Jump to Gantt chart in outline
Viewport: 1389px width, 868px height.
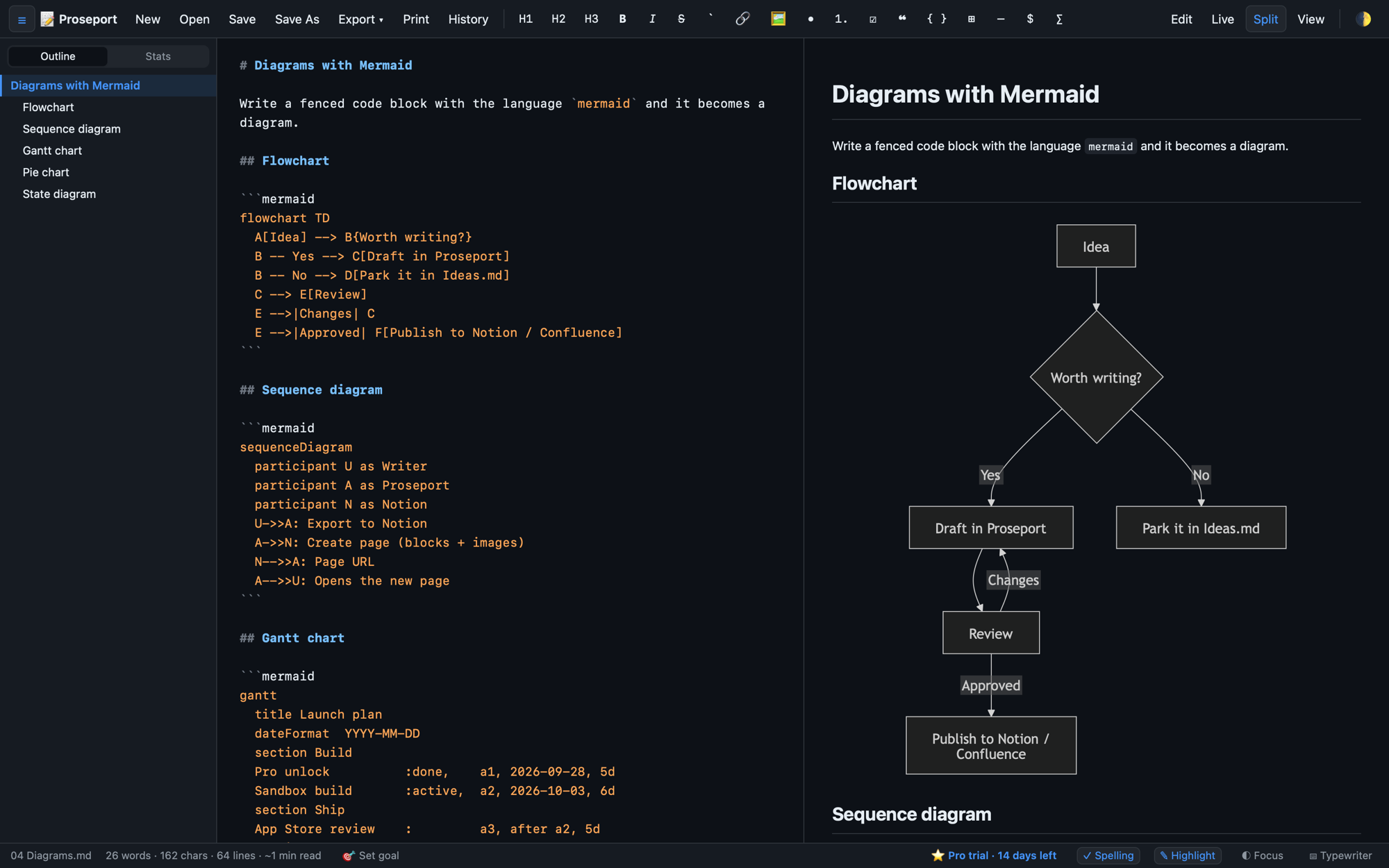pyautogui.click(x=108, y=151)
